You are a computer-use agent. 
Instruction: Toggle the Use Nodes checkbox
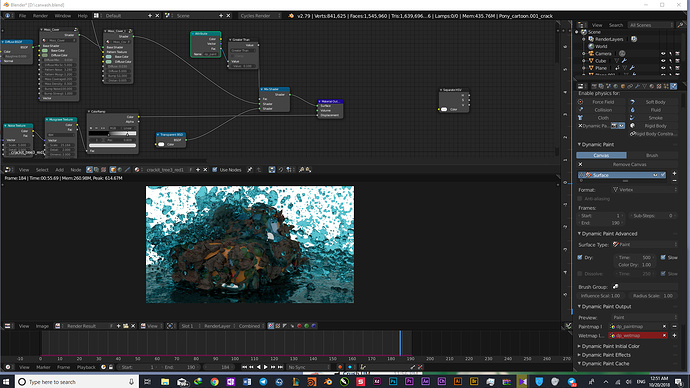coord(215,169)
